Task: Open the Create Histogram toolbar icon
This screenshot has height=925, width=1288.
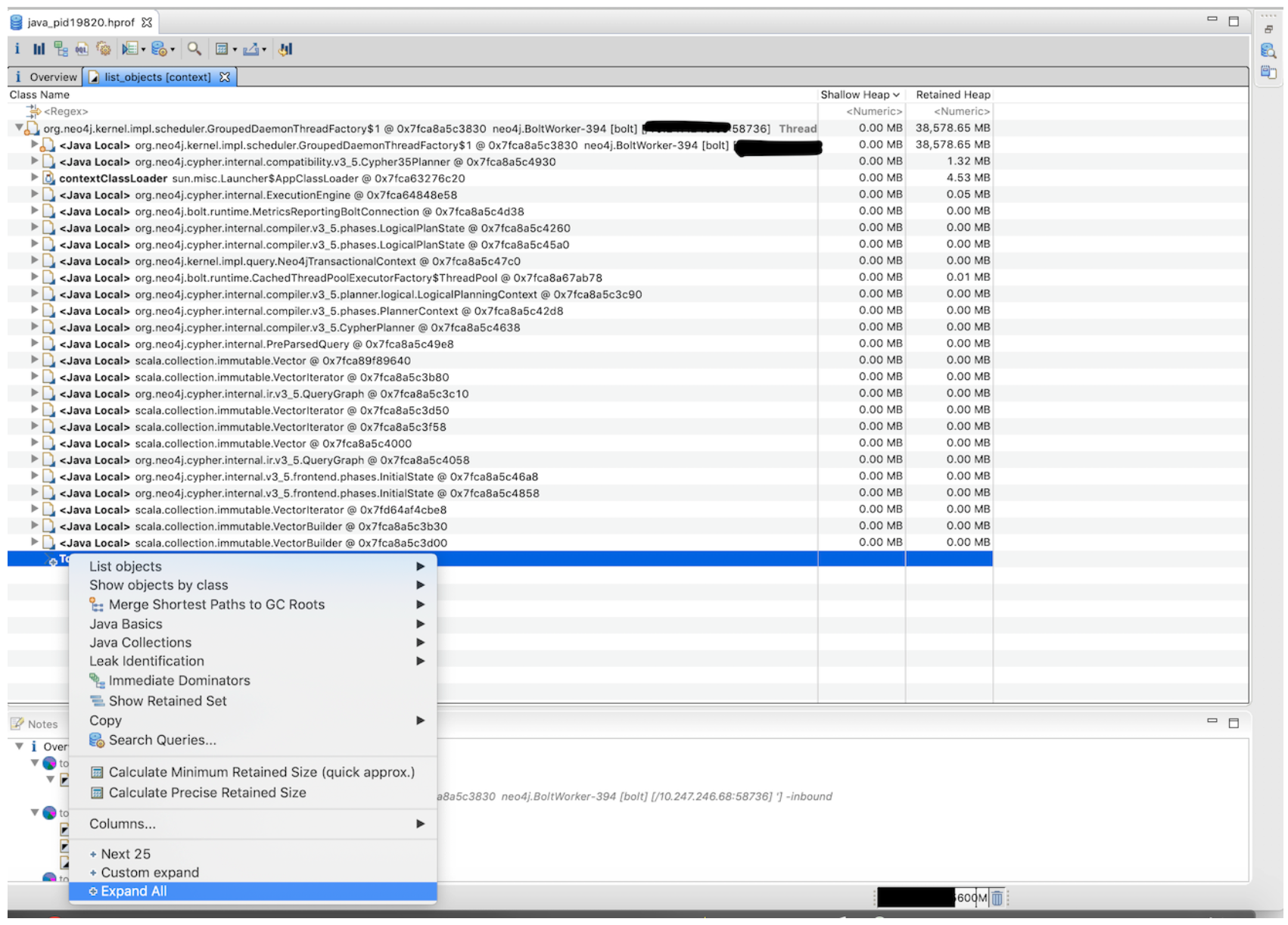Action: [x=39, y=49]
